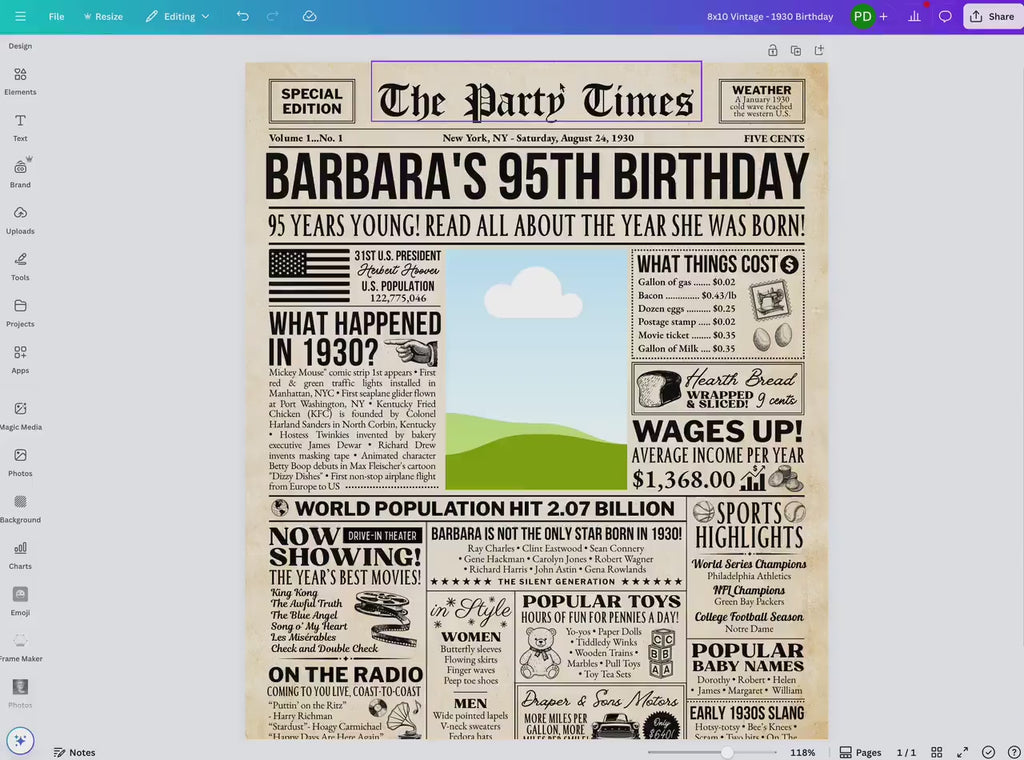Open the Background panel
Viewport: 1024px width, 760px height.
click(x=20, y=506)
